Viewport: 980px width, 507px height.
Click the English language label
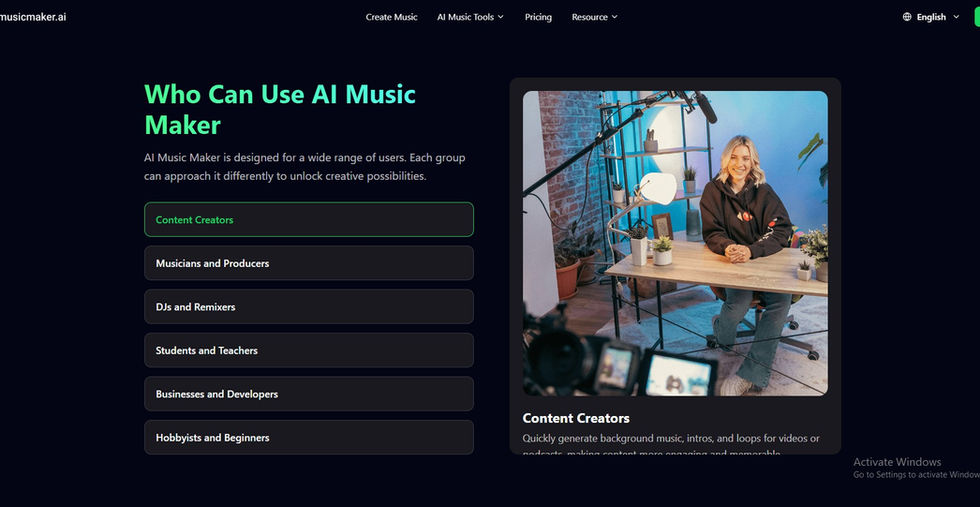pos(931,17)
